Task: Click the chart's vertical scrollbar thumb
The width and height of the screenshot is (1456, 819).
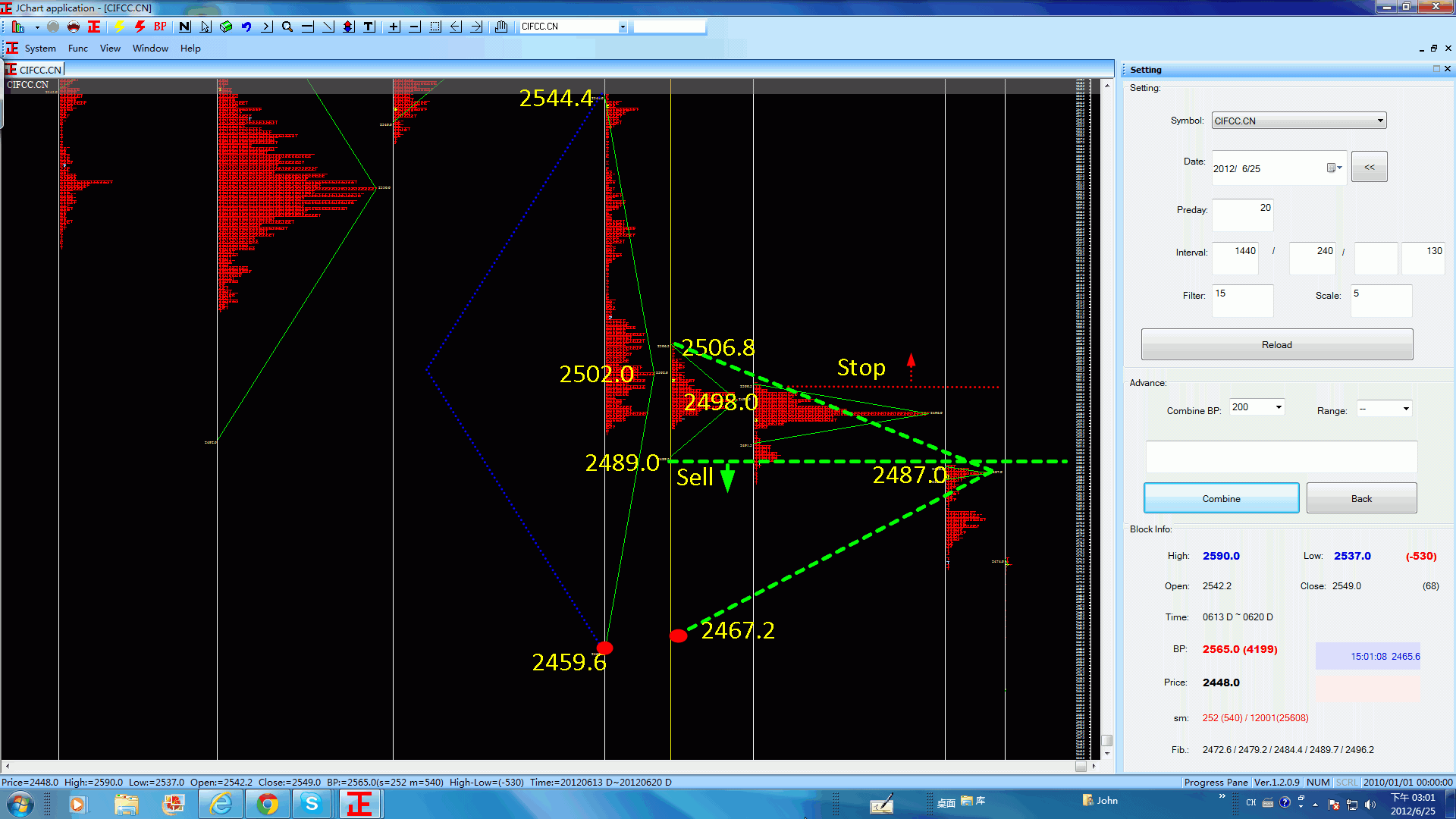Action: (1106, 741)
